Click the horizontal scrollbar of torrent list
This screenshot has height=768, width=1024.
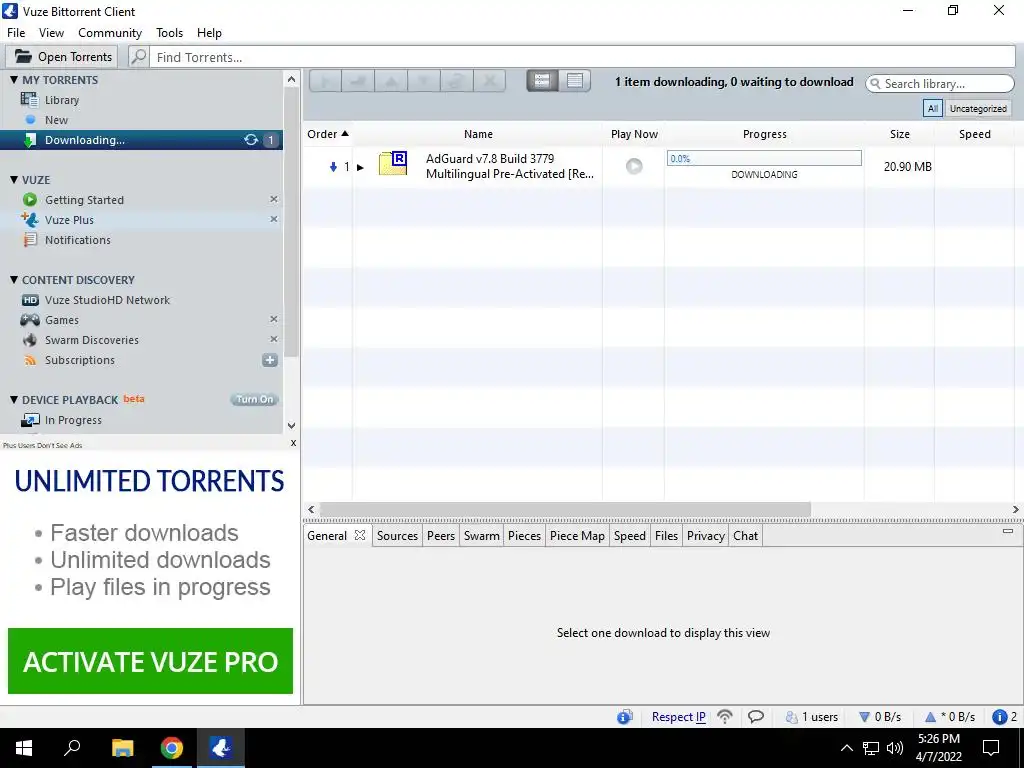click(x=566, y=509)
